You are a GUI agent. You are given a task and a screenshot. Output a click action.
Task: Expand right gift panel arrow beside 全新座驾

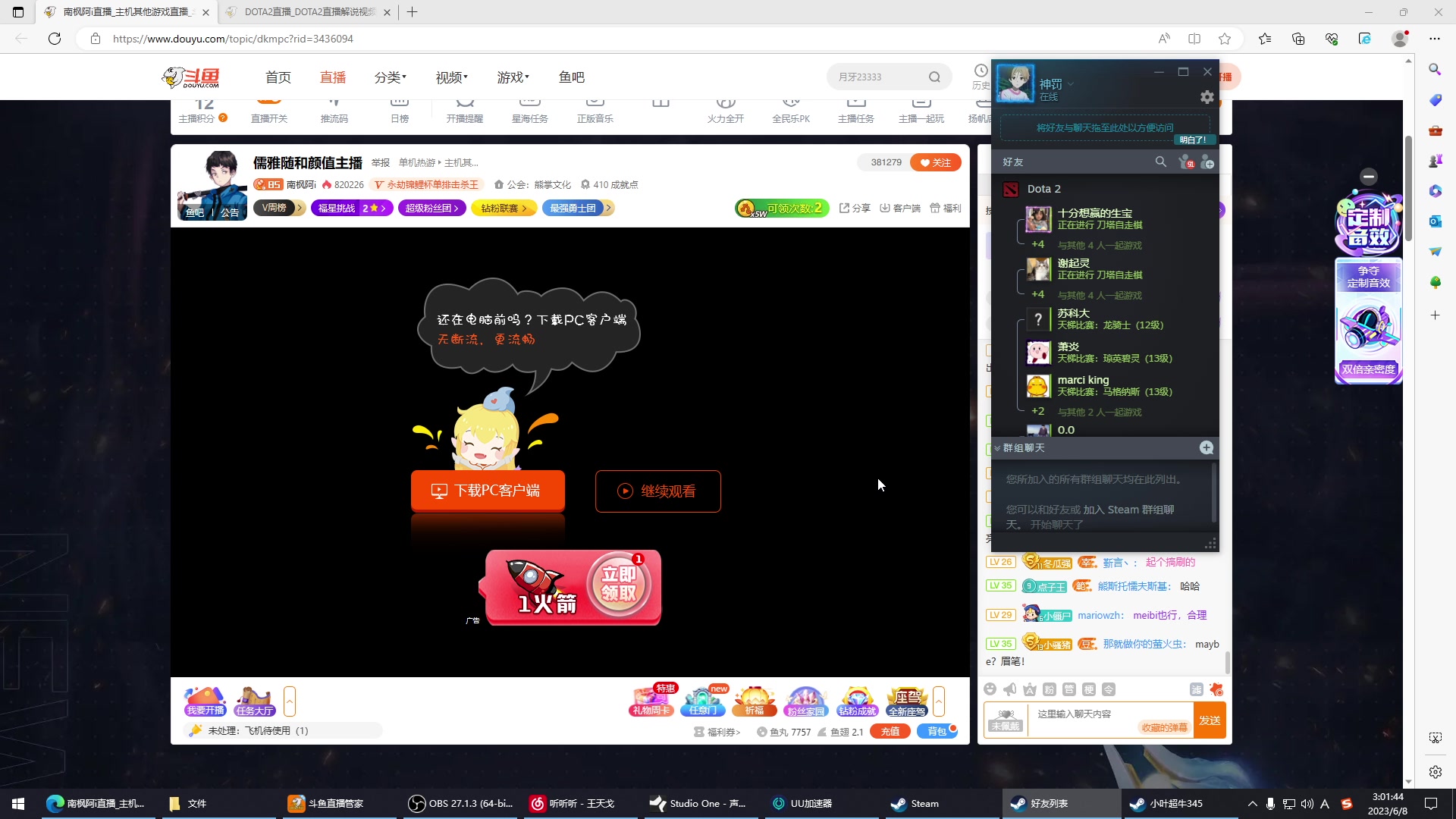click(x=939, y=701)
